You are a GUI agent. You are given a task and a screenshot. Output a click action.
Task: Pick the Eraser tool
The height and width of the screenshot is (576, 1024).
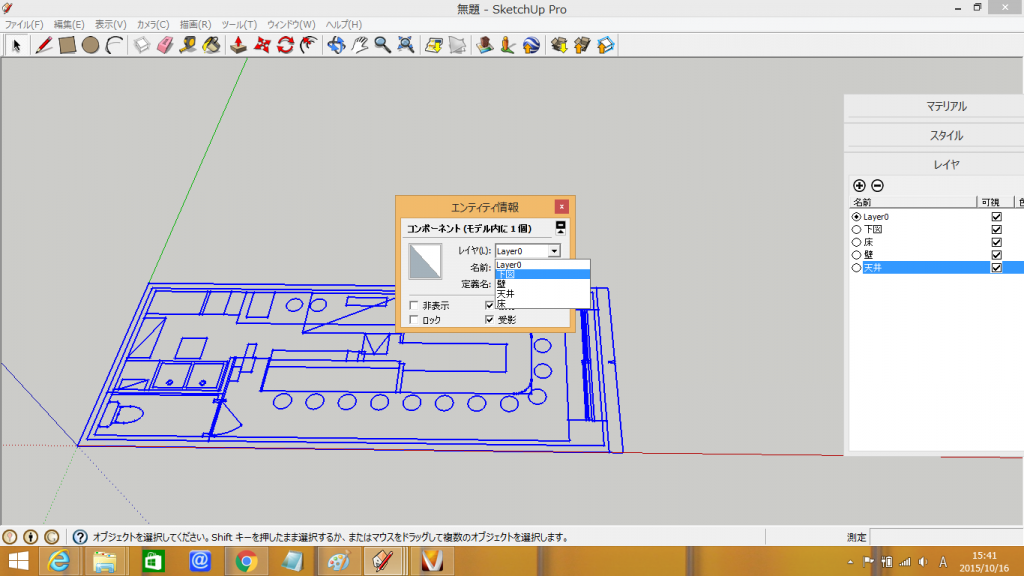[165, 45]
